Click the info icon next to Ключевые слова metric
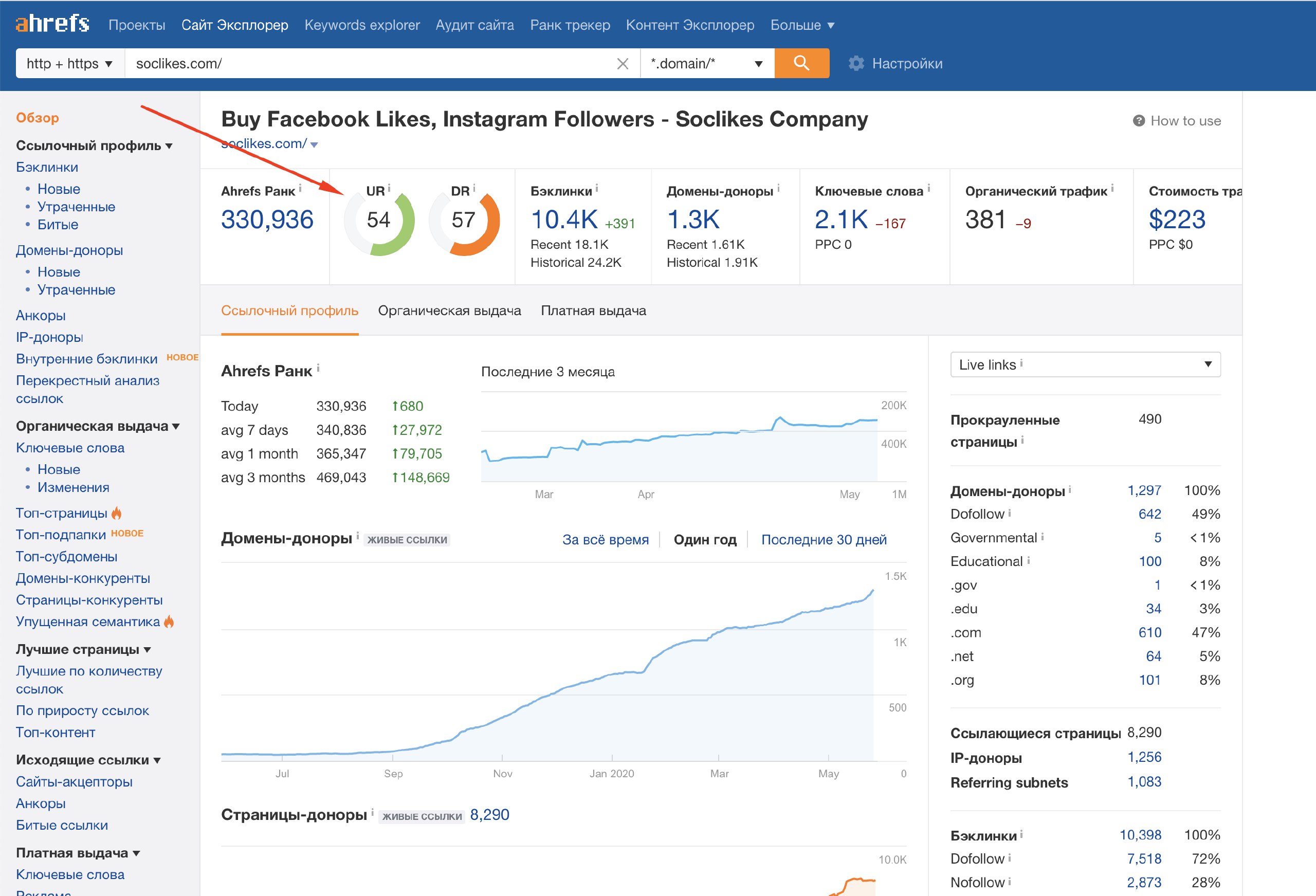This screenshot has height=896, width=1316. pos(929,188)
